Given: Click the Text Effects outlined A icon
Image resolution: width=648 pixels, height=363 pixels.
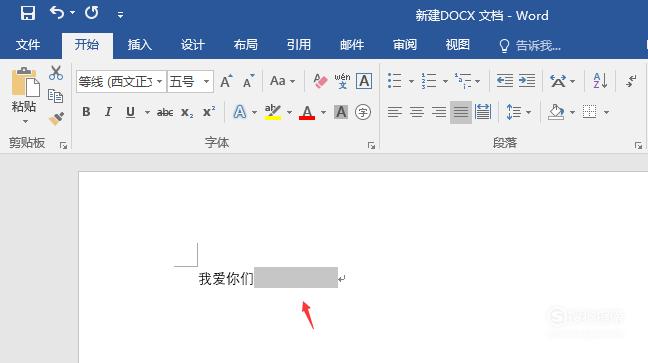Looking at the screenshot, I should [240, 112].
